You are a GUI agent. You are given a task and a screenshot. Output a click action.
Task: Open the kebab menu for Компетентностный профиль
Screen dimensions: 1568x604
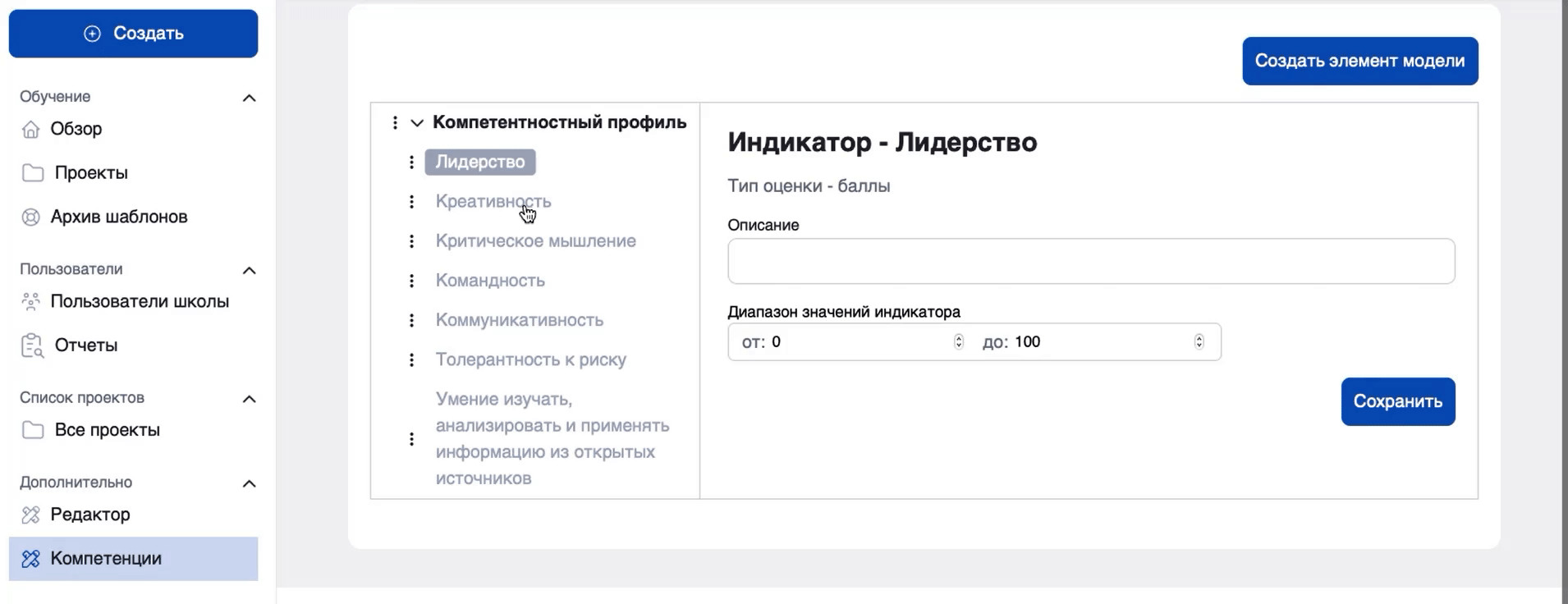tap(395, 122)
